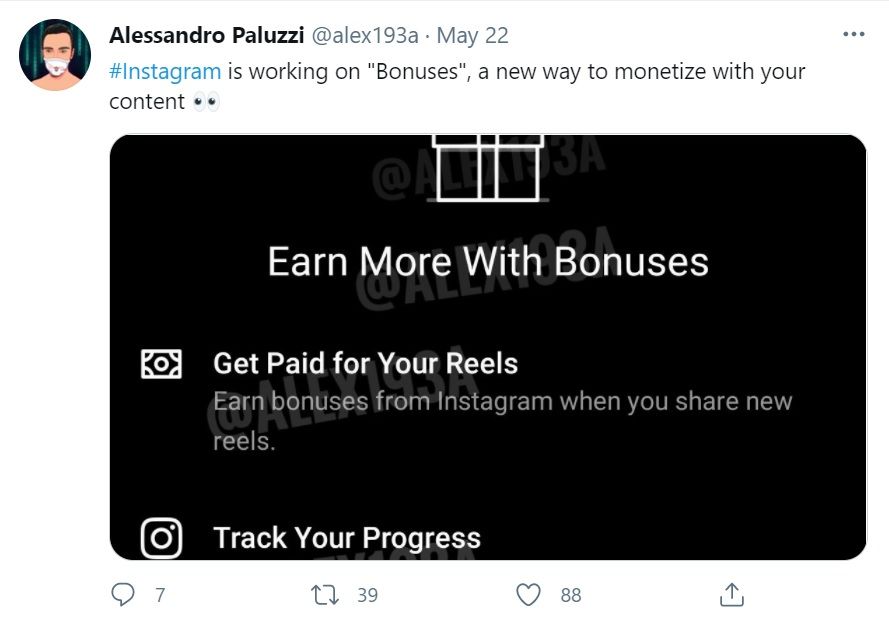Click the "Get Paid for Your Reels" title
The width and height of the screenshot is (889, 637).
pos(365,363)
